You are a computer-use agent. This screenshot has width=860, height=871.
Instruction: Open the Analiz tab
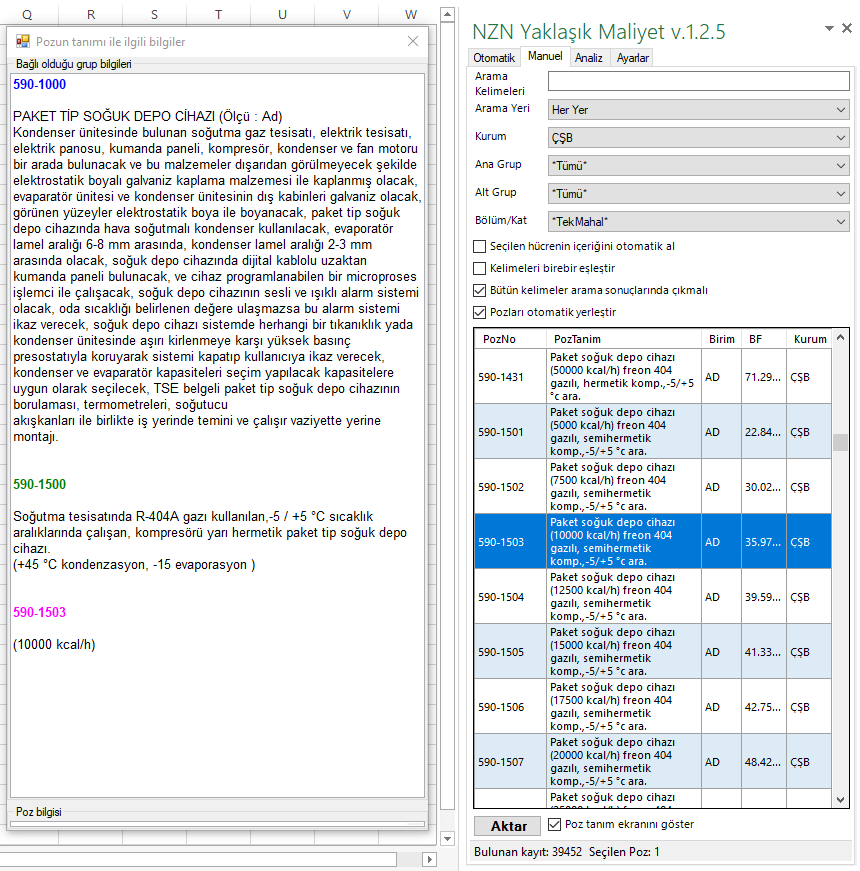588,58
